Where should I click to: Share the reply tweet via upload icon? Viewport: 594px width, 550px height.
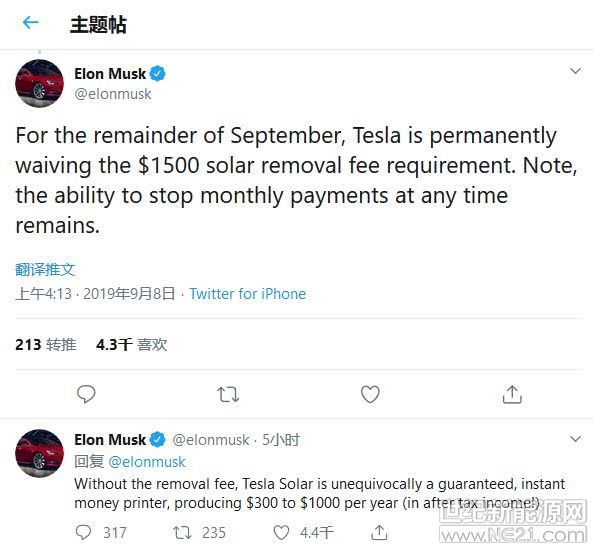pyautogui.click(x=379, y=533)
